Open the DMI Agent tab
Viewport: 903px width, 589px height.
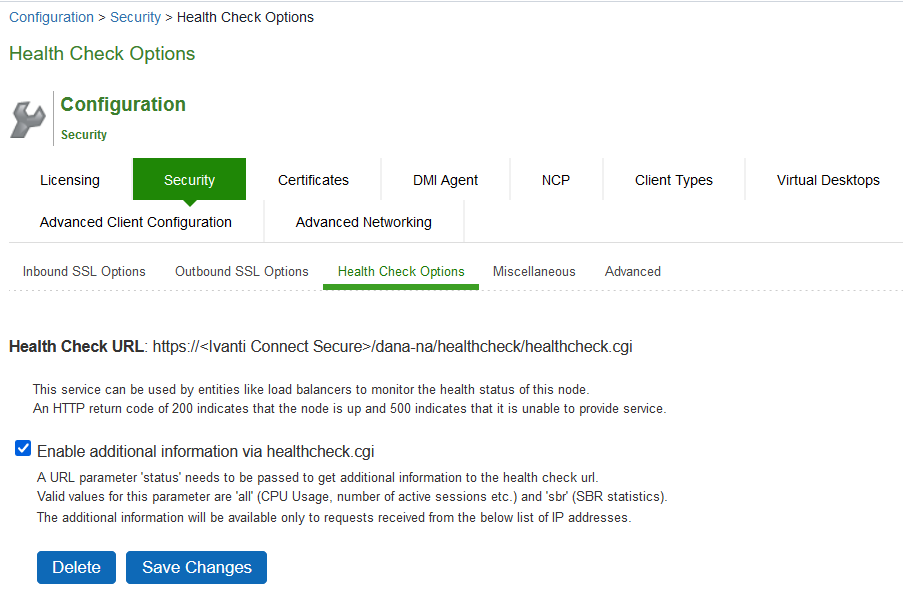445,180
